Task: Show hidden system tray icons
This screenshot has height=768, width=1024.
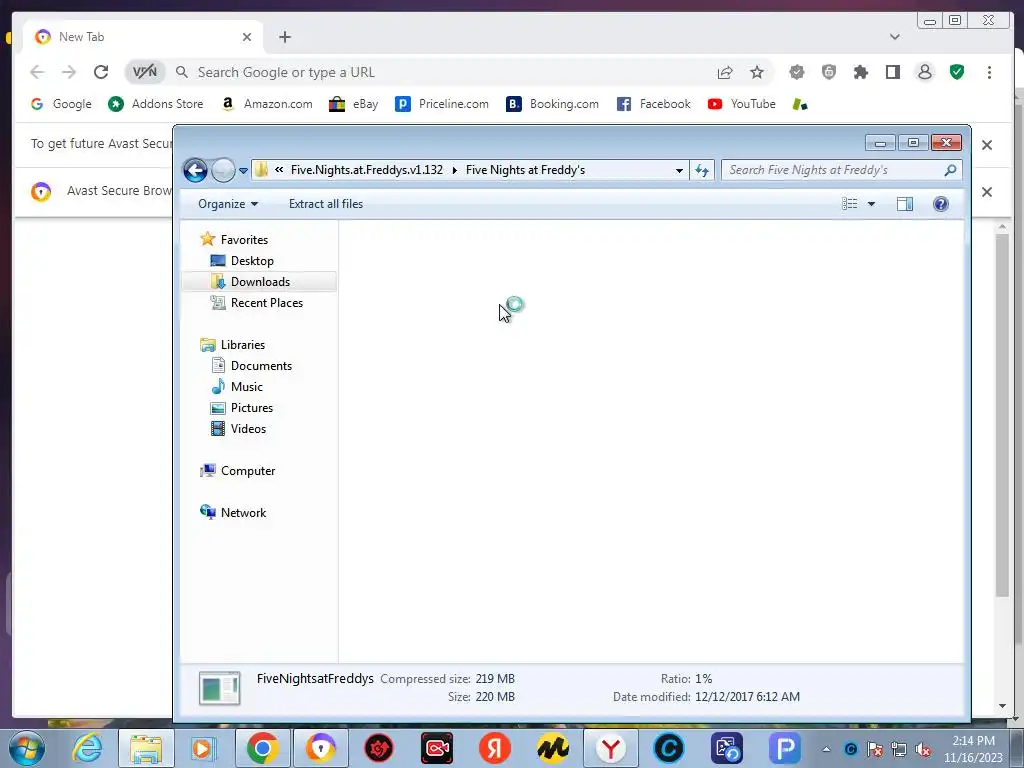Action: click(x=826, y=749)
